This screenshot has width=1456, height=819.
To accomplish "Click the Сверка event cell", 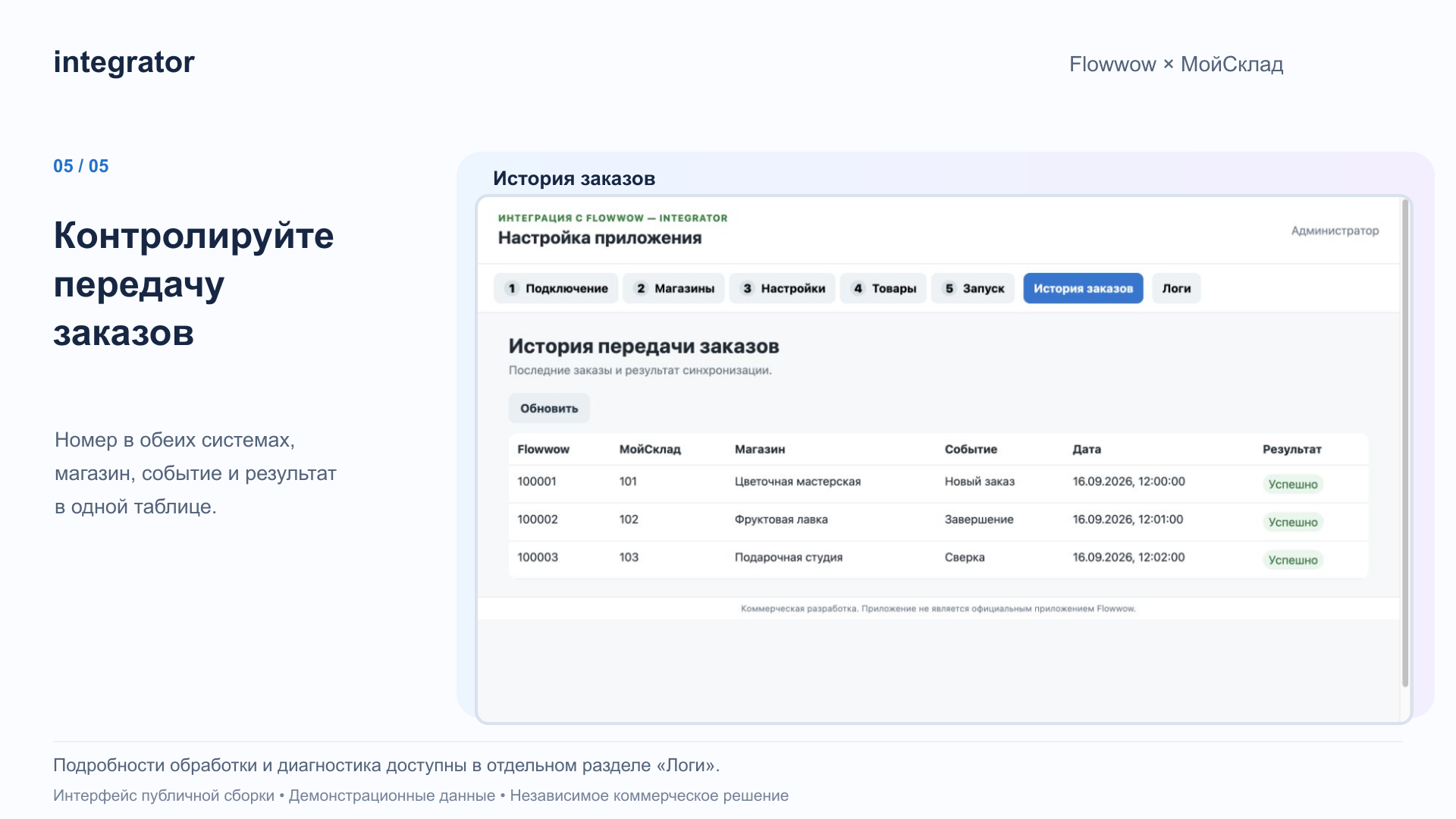I will (965, 557).
